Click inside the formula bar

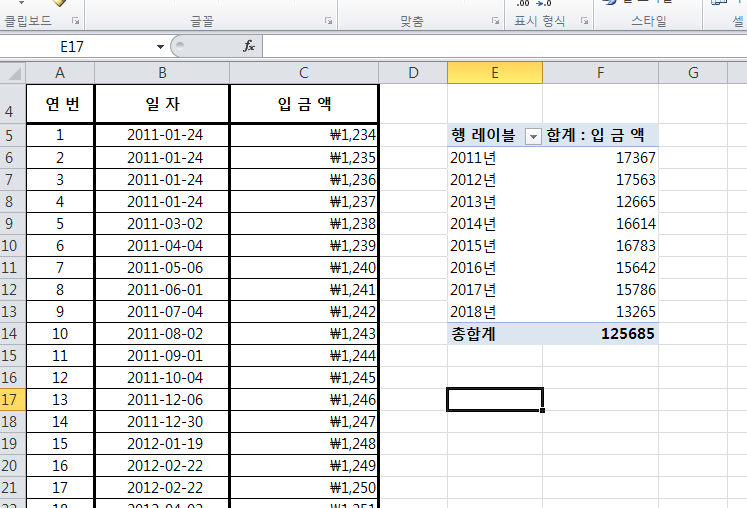point(504,47)
